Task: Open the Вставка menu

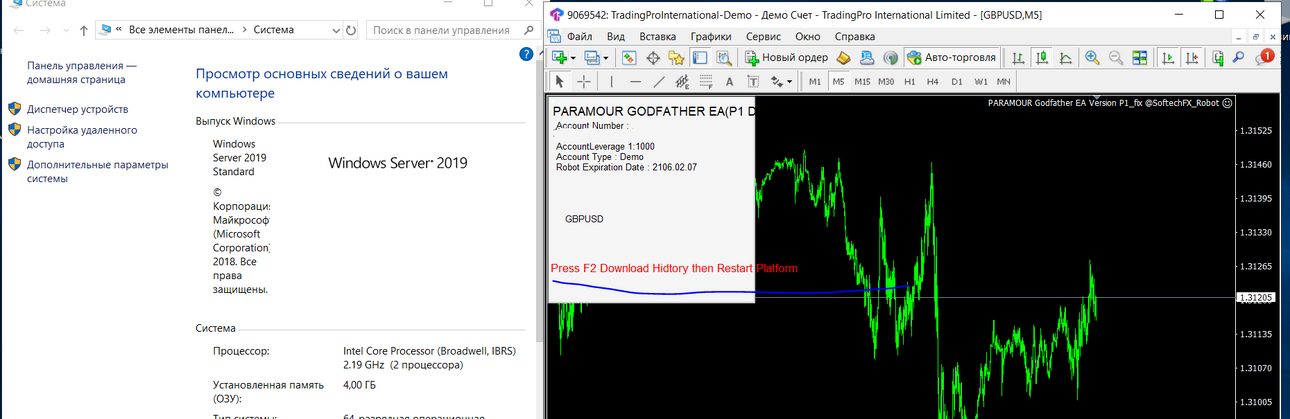Action: click(657, 36)
